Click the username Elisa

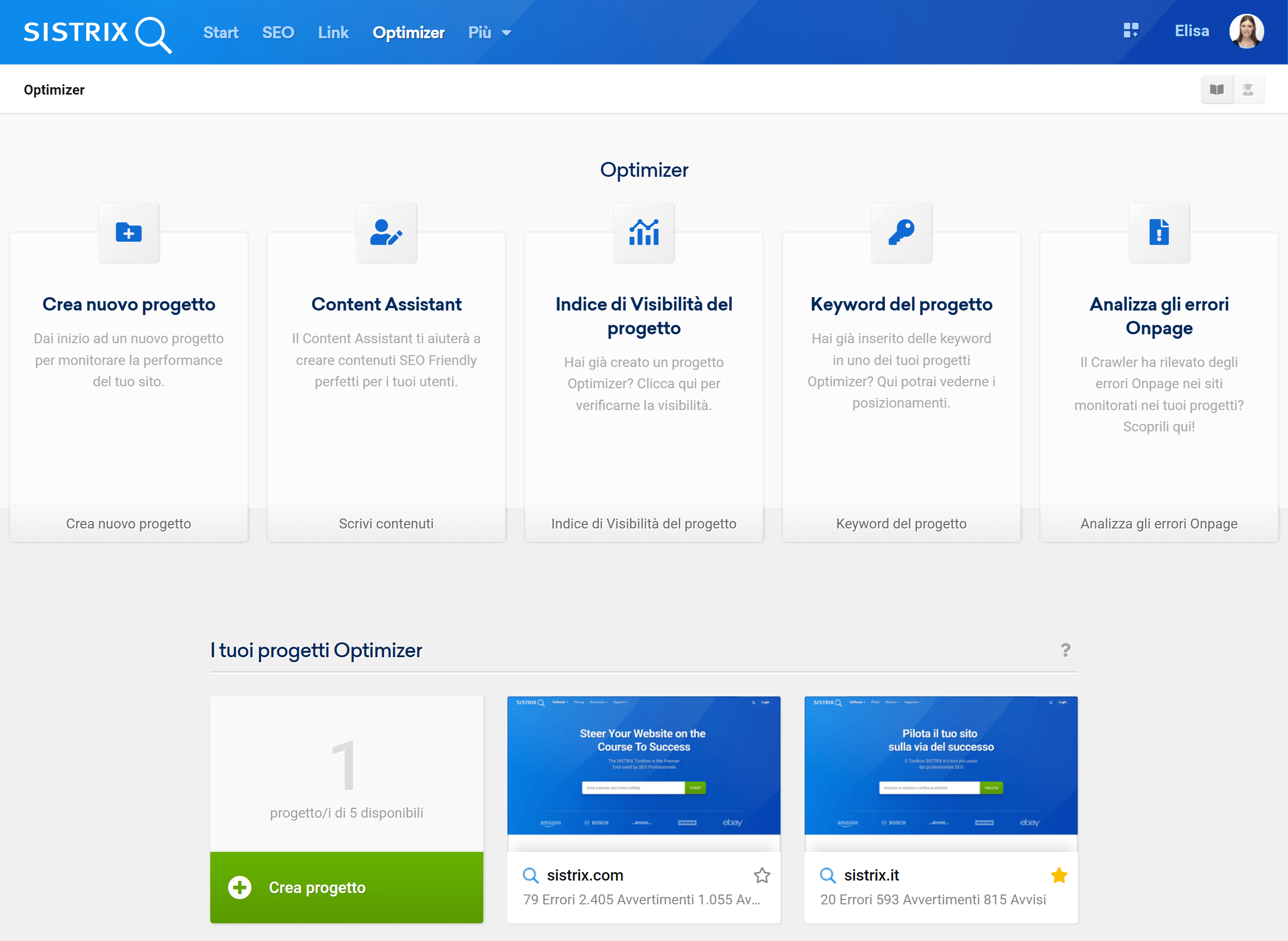point(1192,31)
